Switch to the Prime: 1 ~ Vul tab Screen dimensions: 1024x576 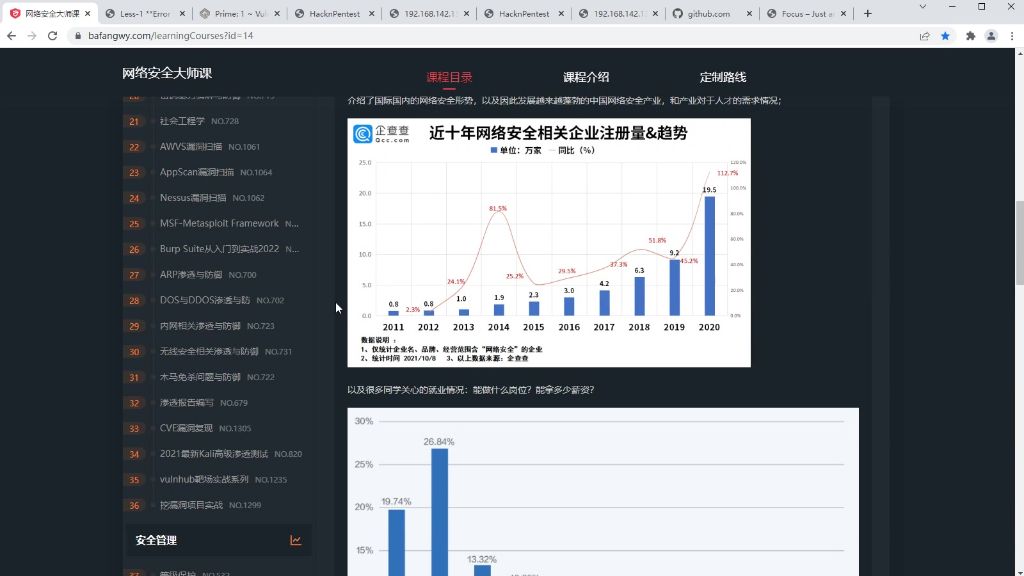[x=240, y=13]
